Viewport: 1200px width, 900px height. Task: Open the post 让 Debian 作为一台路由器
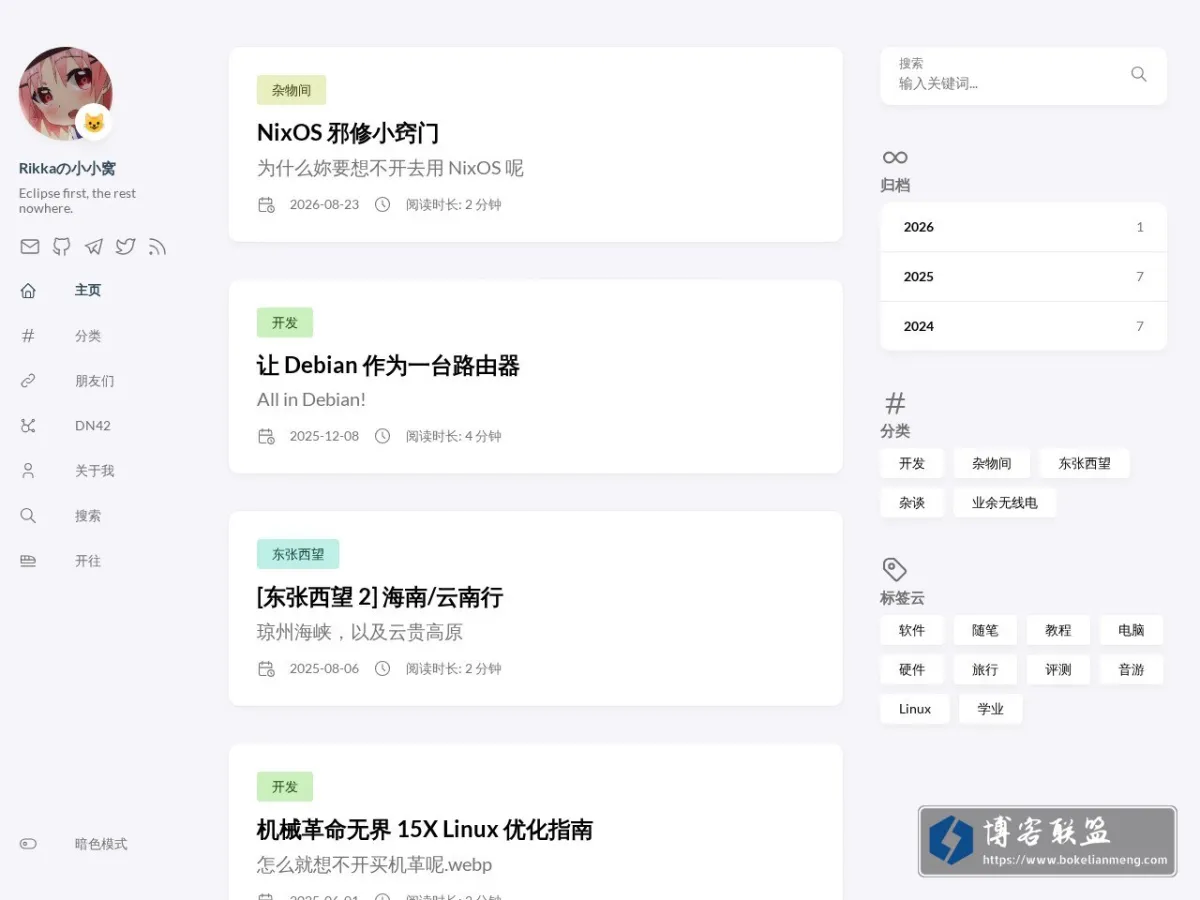coord(388,366)
